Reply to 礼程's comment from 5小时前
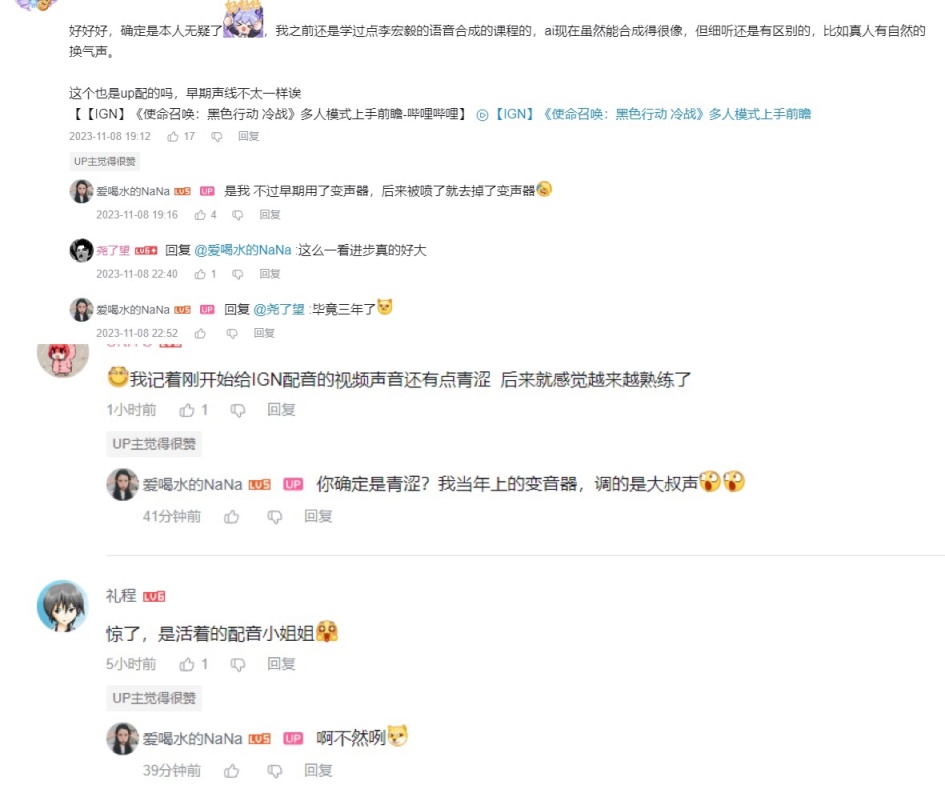The height and width of the screenshot is (789, 945). click(x=281, y=664)
